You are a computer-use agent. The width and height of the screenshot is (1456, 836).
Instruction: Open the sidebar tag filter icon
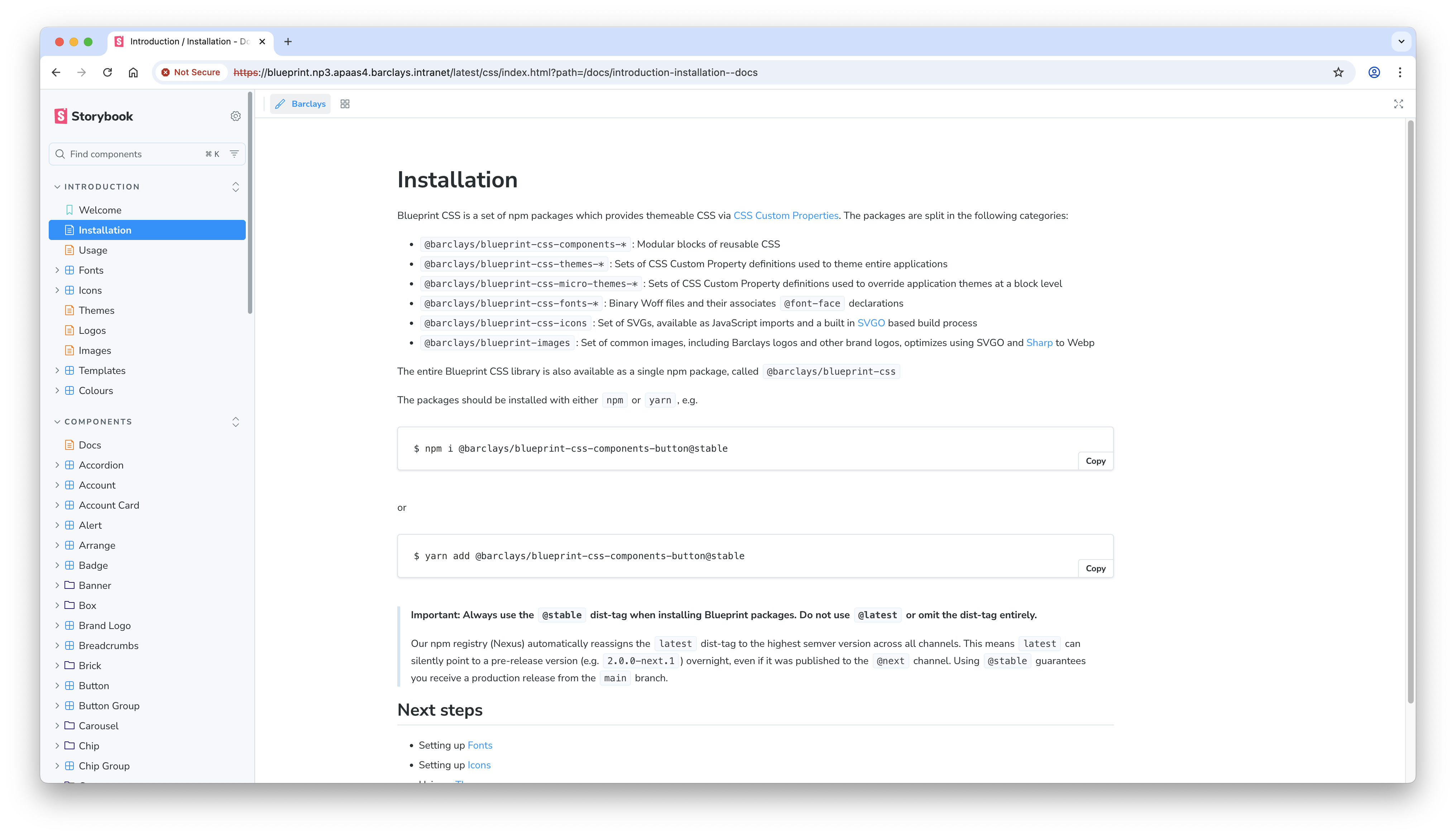click(234, 154)
